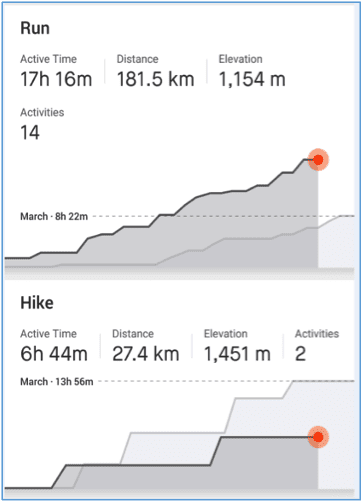Click Hike Elevation value 1,451 m
Image resolution: width=362 pixels, height=501 pixels.
click(237, 354)
